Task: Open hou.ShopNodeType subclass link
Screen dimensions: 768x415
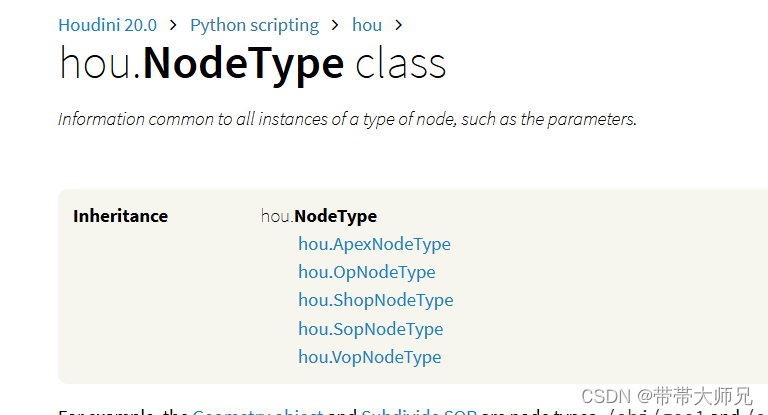Action: tap(376, 300)
